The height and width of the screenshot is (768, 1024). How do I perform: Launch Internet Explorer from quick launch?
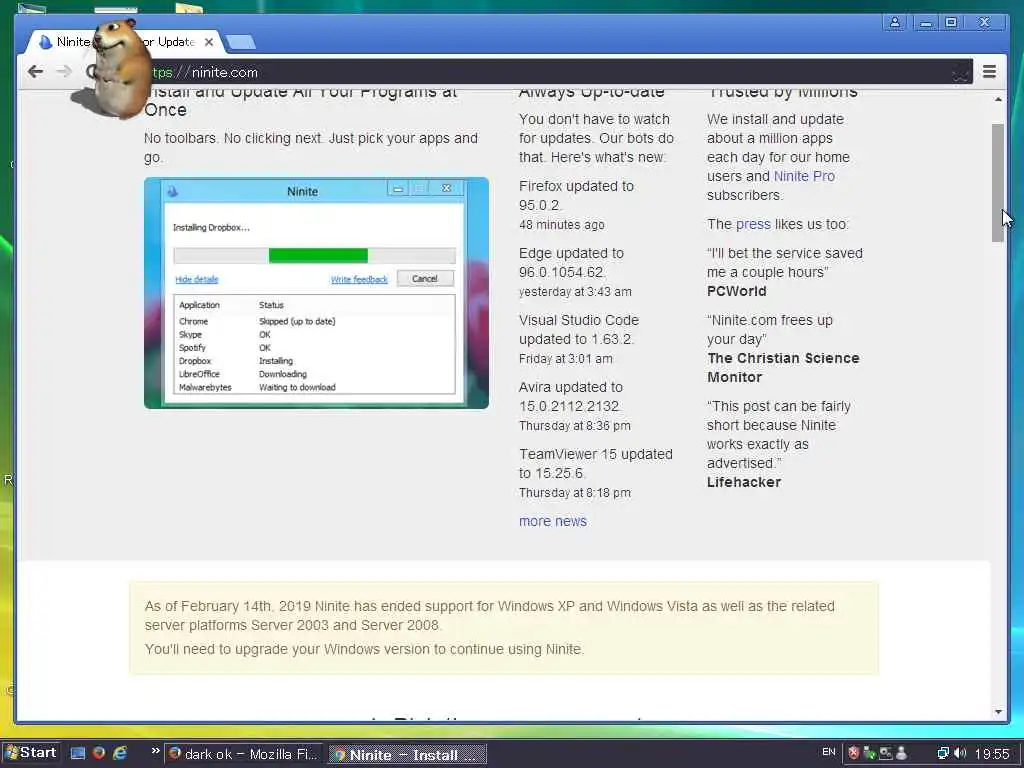[x=120, y=753]
